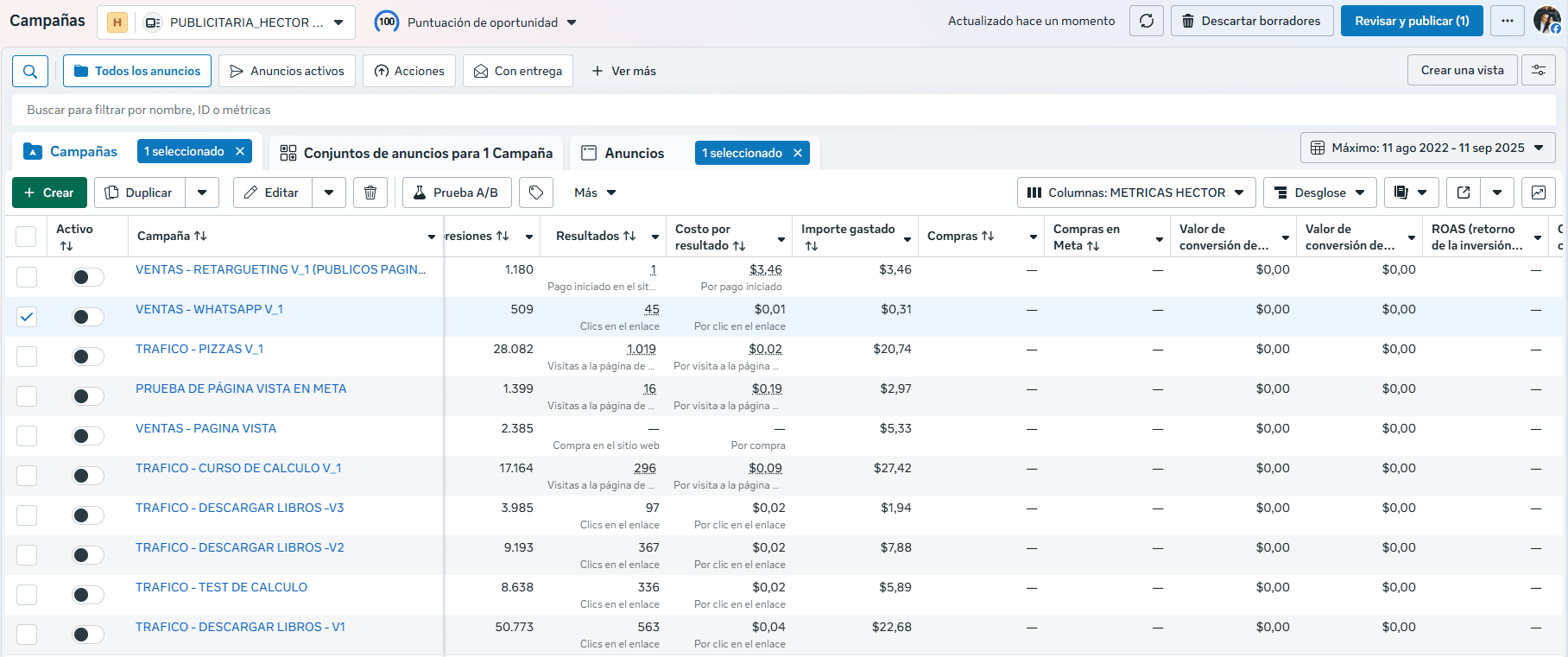The image size is (1568, 657).
Task: Switch to the Anuncios tab
Action: (634, 153)
